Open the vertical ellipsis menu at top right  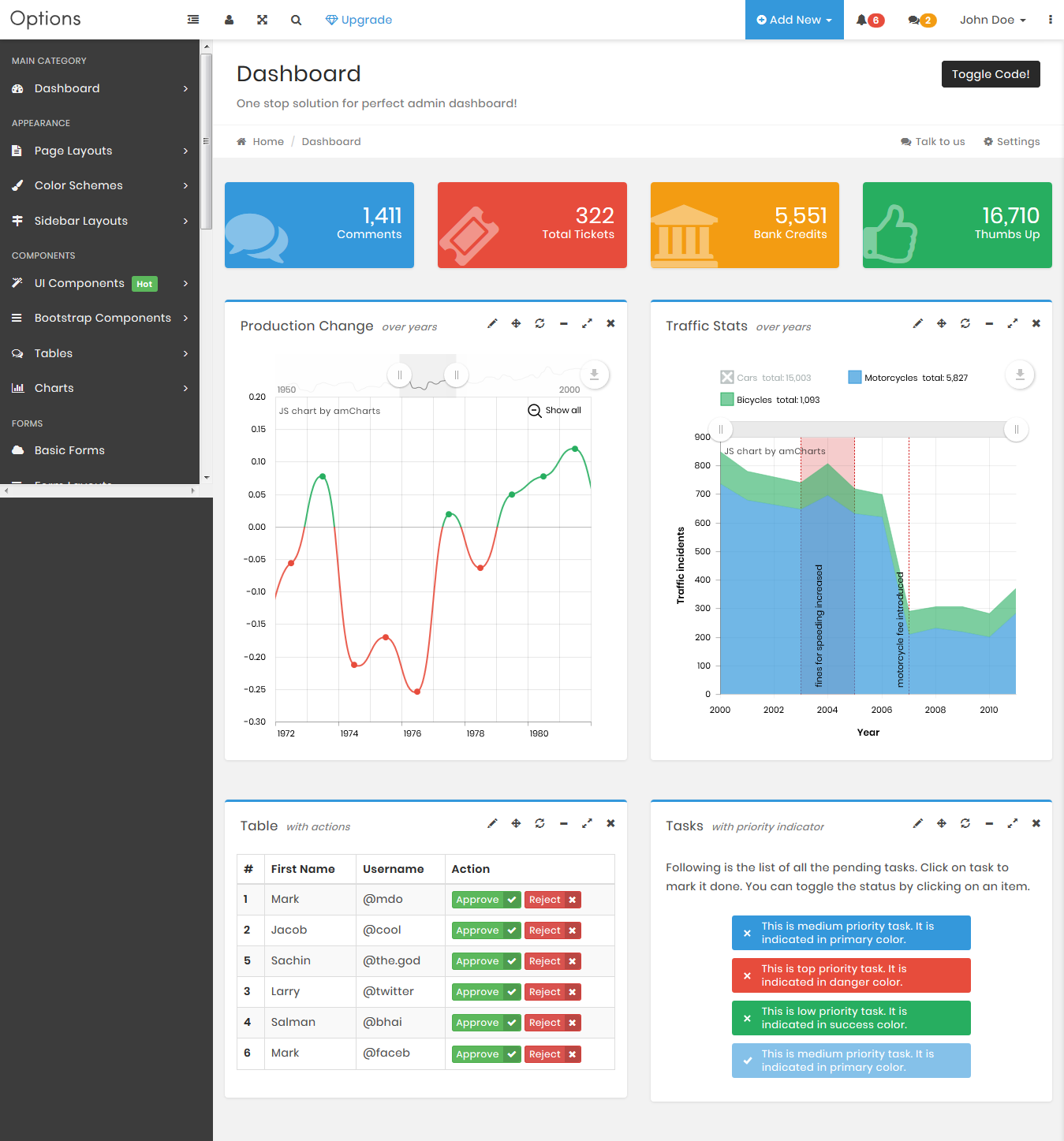tap(1050, 20)
